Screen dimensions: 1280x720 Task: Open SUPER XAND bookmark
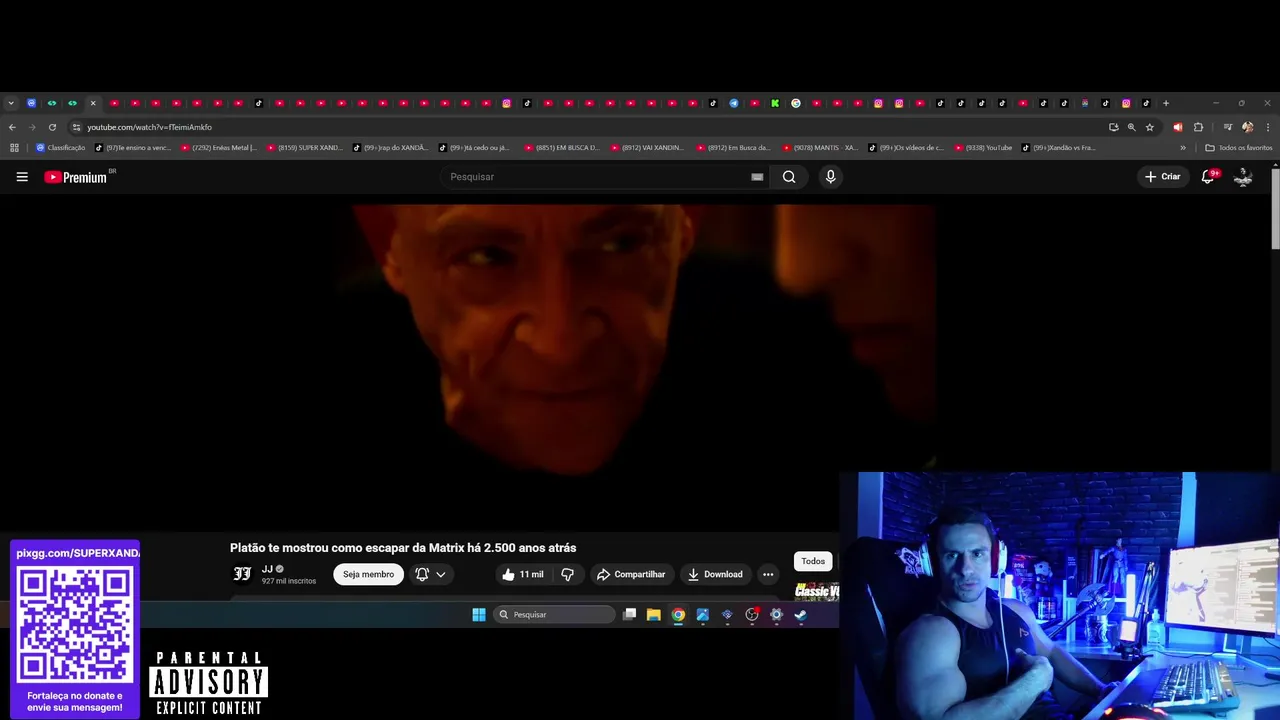[305, 148]
